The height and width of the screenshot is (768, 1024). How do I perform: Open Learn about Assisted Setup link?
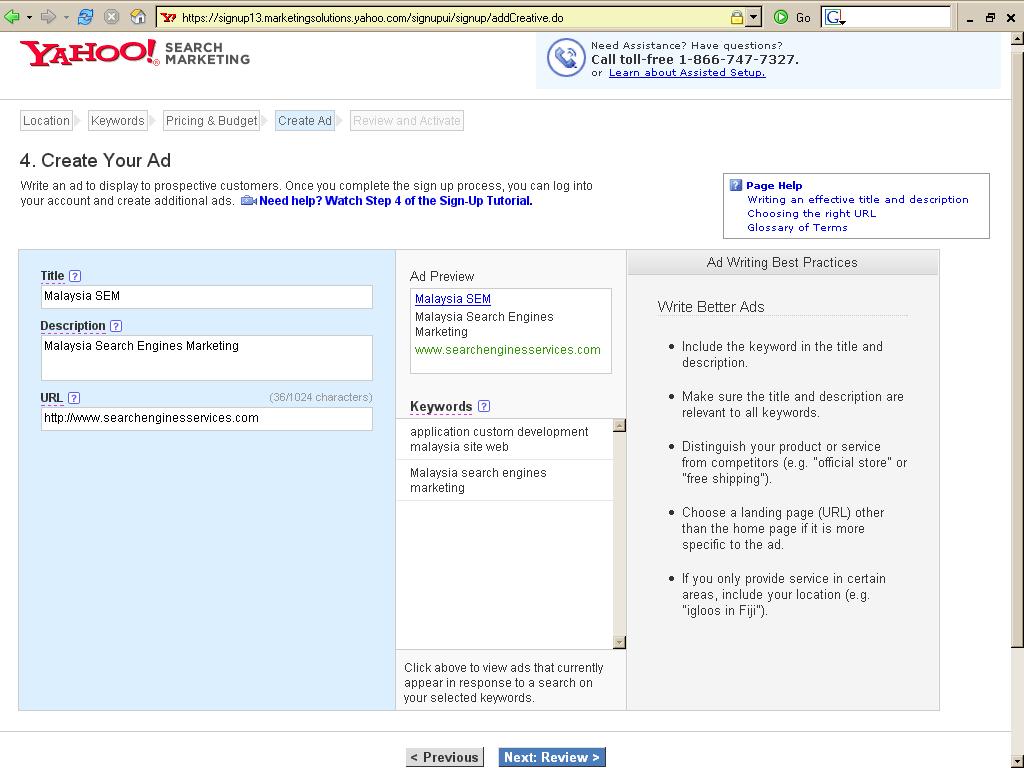687,72
